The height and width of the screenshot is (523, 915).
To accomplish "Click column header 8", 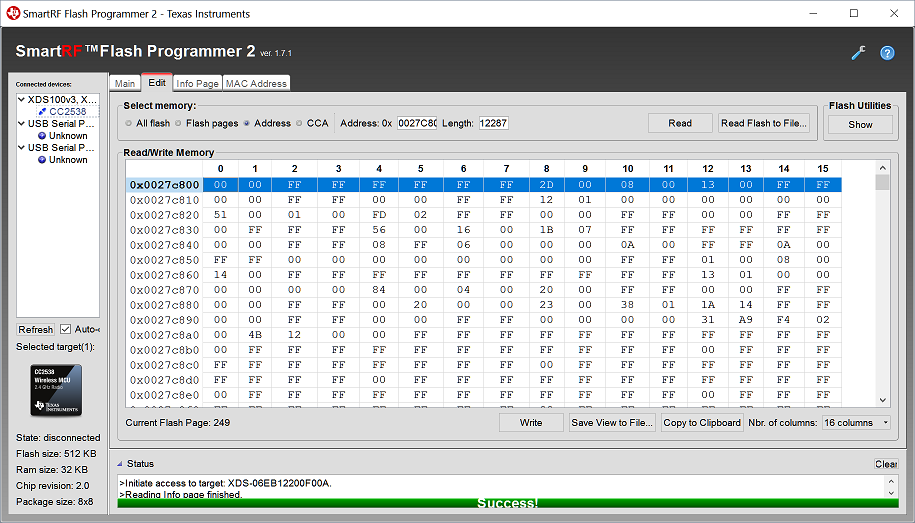I will pyautogui.click(x=546, y=169).
